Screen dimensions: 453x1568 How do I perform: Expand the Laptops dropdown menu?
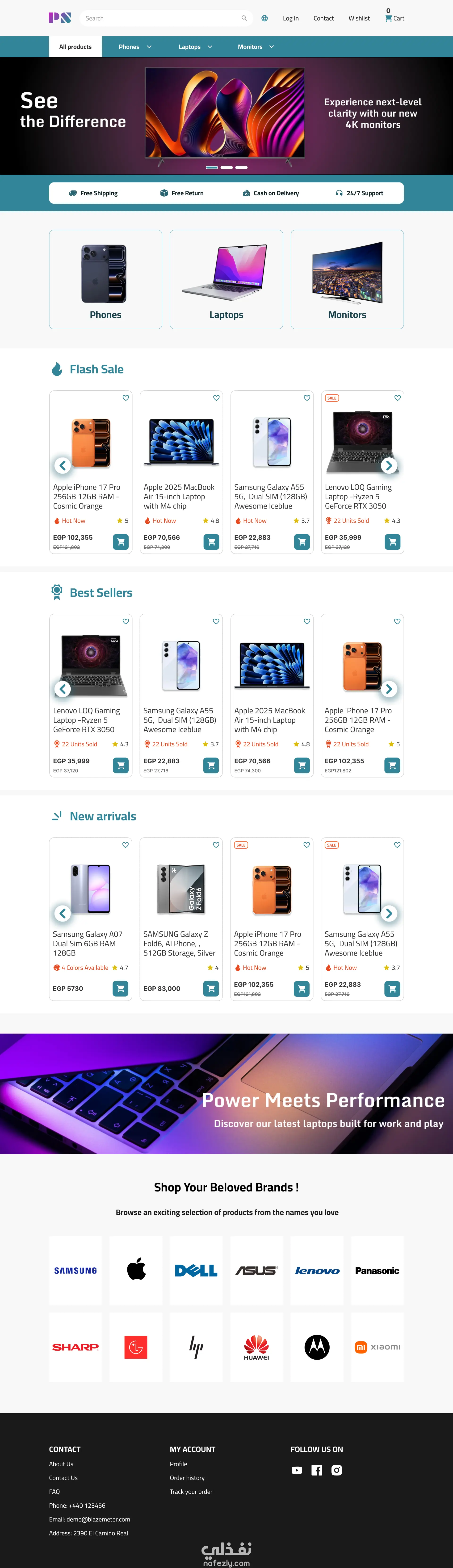195,47
